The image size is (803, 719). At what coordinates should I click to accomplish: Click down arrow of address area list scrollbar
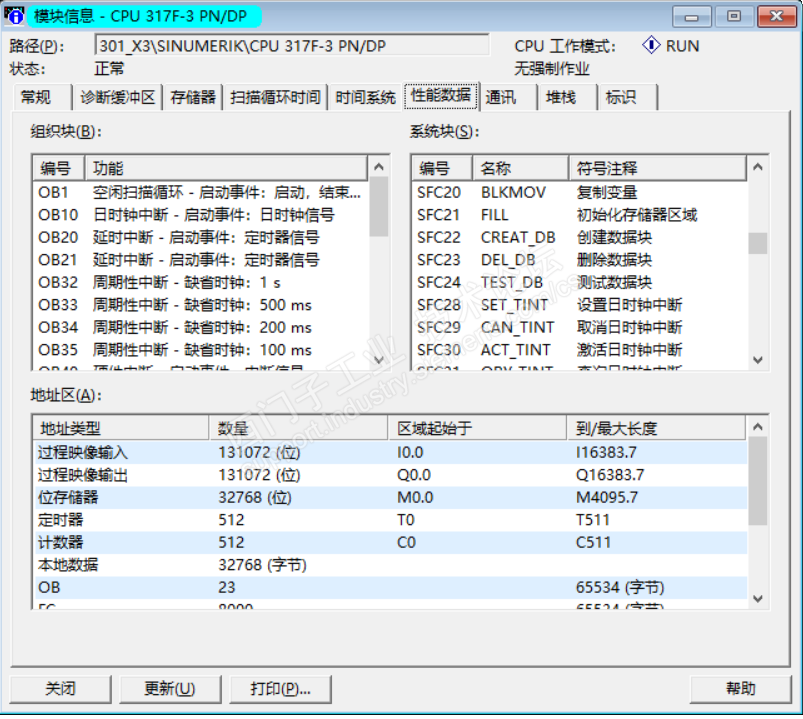(x=758, y=598)
